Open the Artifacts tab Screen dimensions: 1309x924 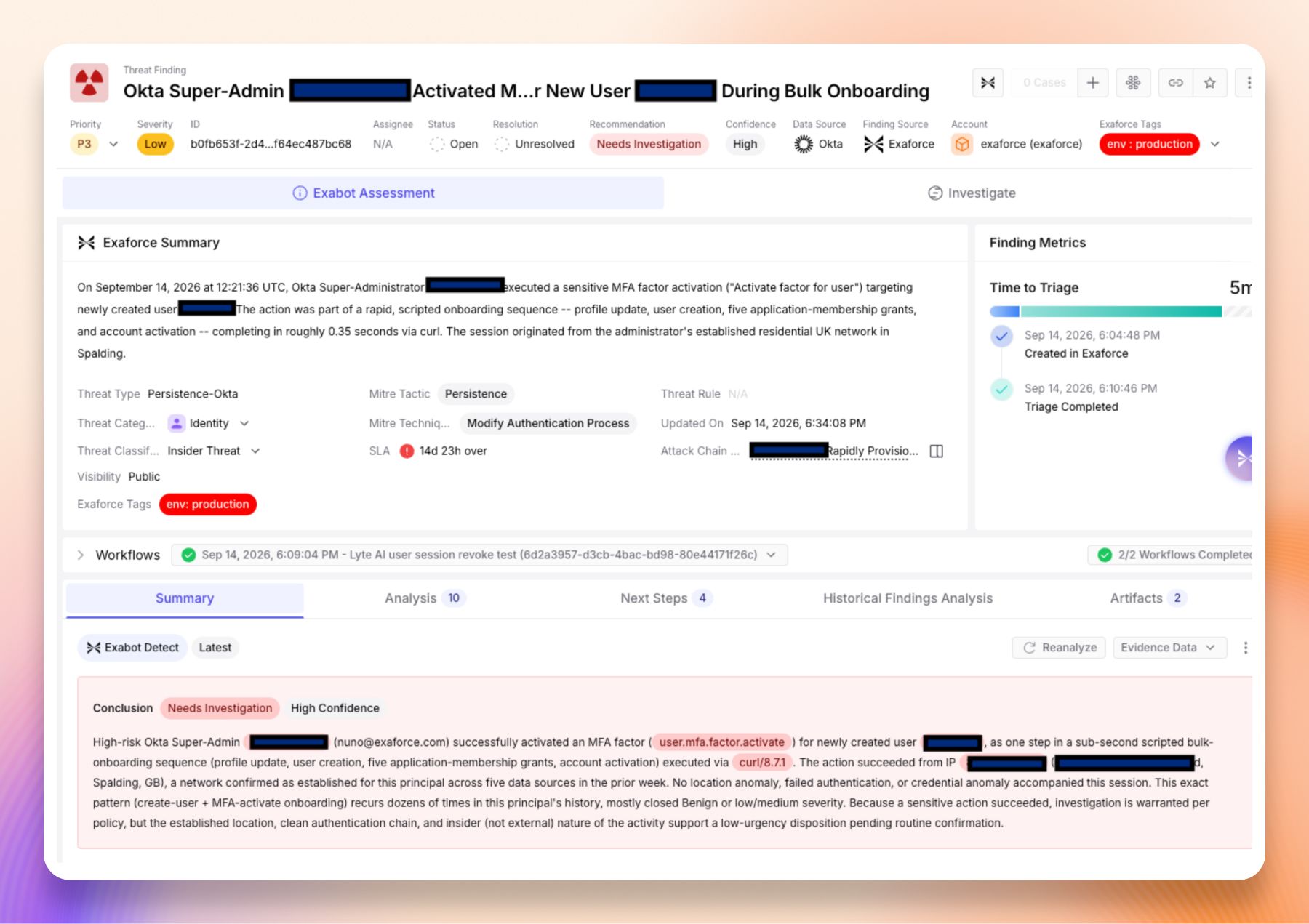[1148, 598]
